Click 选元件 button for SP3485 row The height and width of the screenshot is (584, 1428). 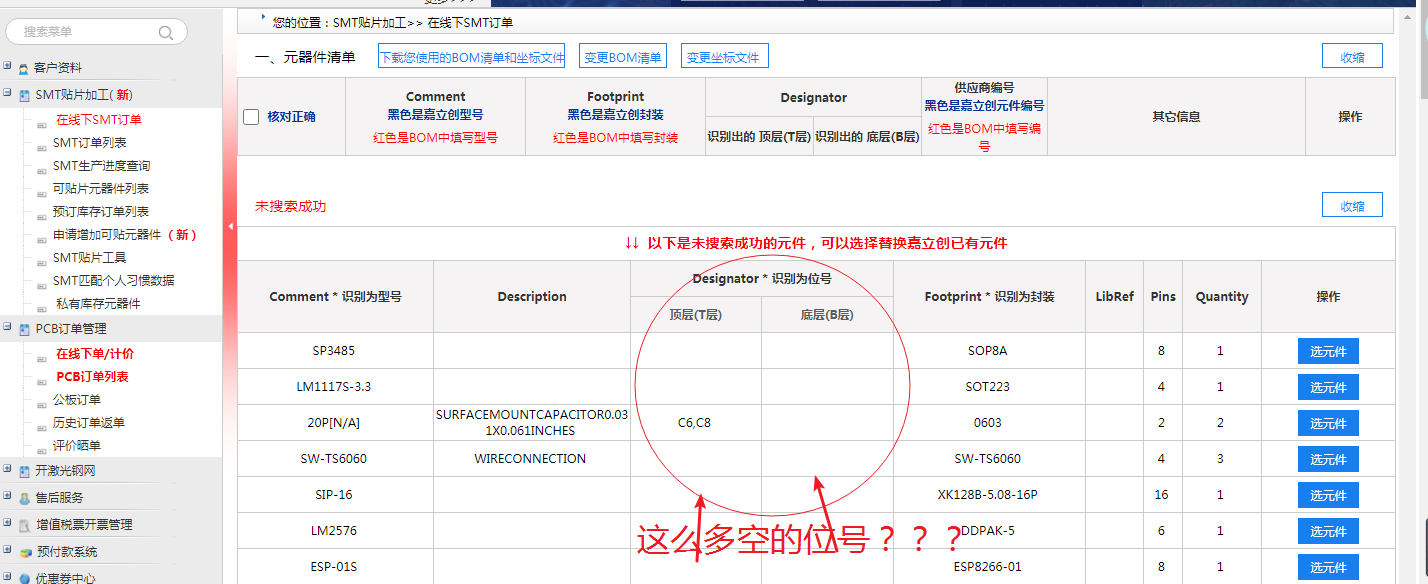[x=1328, y=351]
